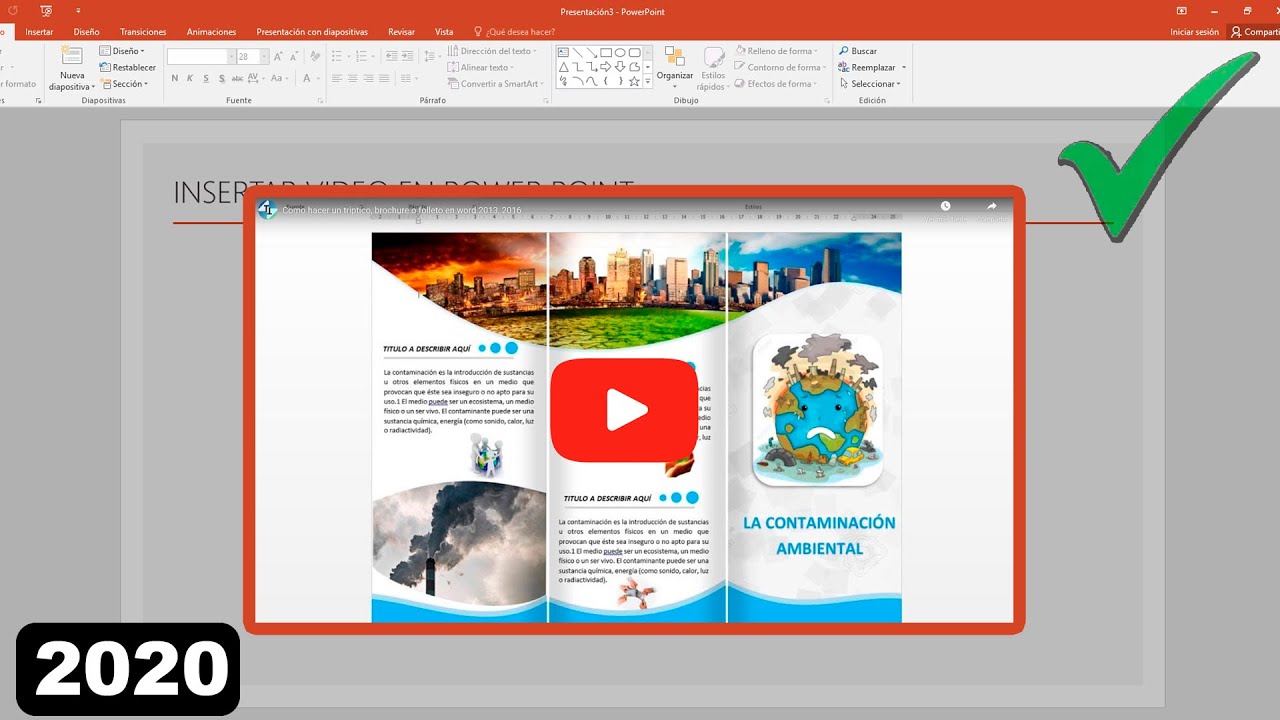Toggle strikethrough (abc) formatting
Image resolution: width=1280 pixels, height=720 pixels.
(237, 78)
